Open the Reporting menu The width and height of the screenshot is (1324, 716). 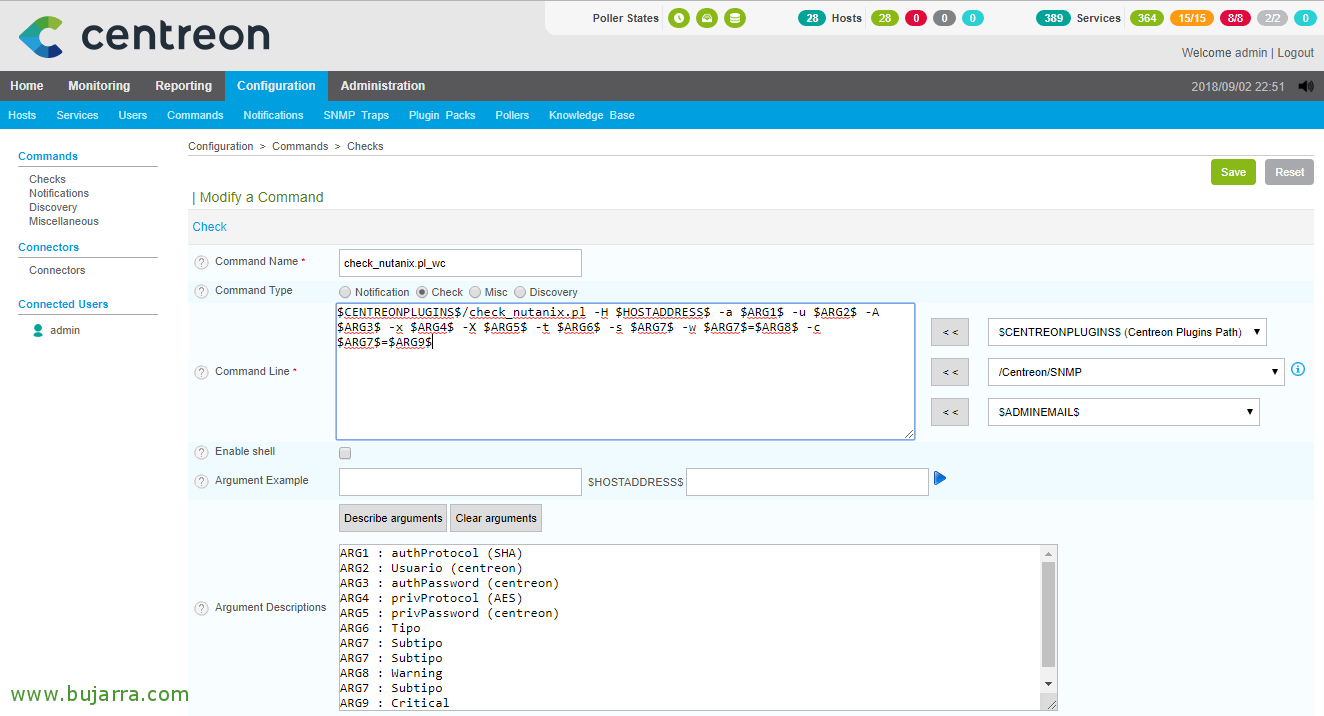[184, 86]
